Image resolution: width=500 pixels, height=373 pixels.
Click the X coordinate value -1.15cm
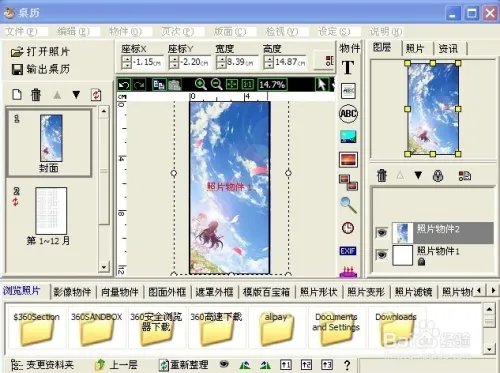(x=147, y=62)
